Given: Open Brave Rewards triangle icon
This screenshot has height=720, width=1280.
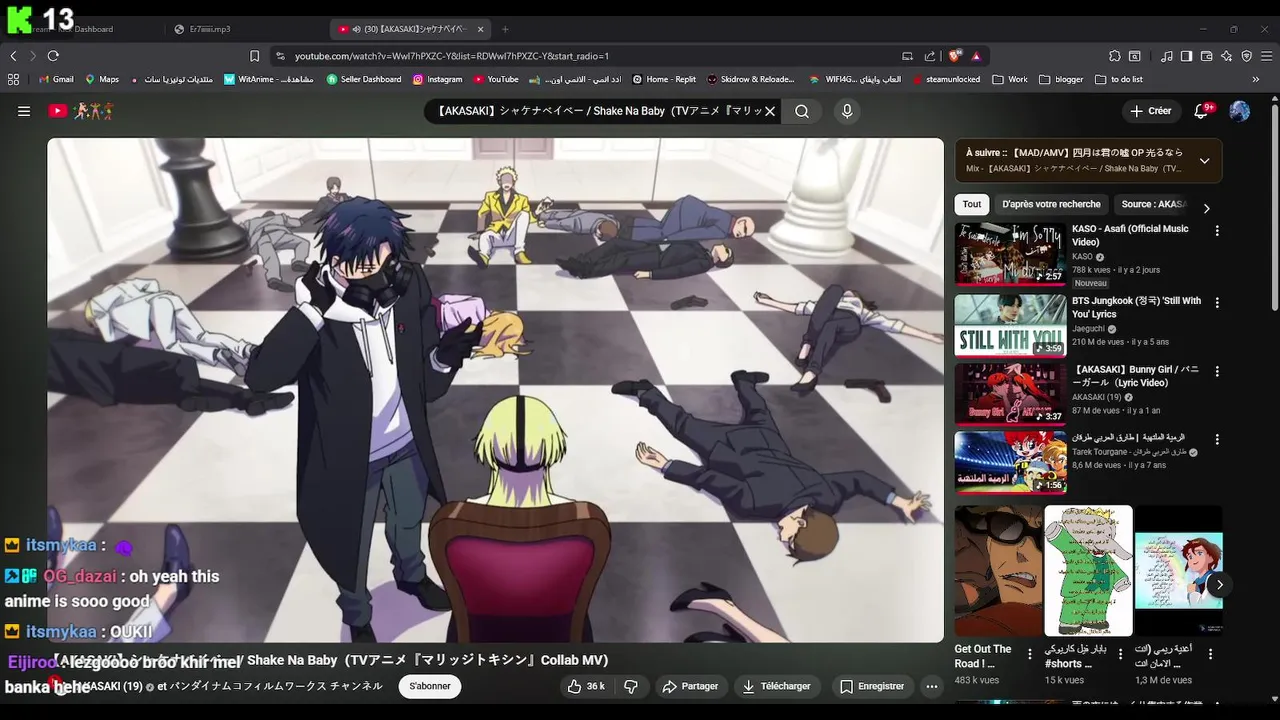Looking at the screenshot, I should [x=976, y=56].
